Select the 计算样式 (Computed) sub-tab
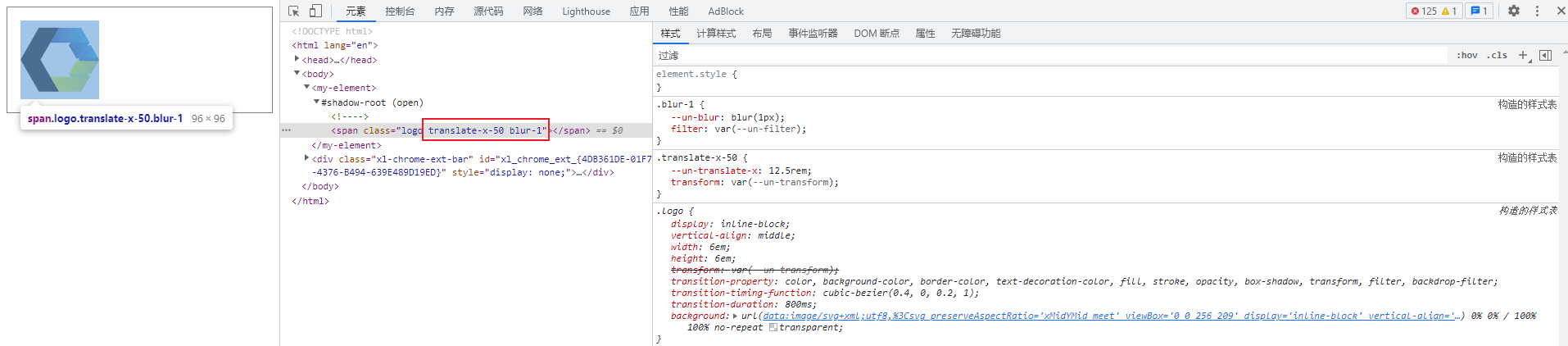The image size is (1568, 346). (716, 33)
